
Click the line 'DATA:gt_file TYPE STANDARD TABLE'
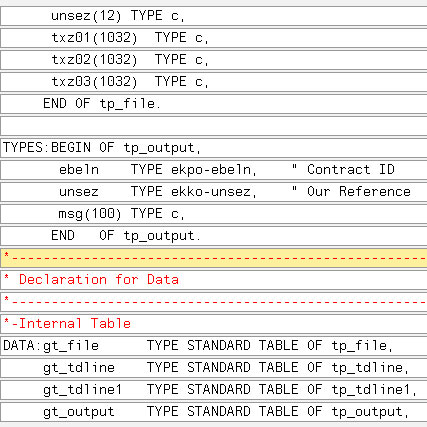[213, 346]
